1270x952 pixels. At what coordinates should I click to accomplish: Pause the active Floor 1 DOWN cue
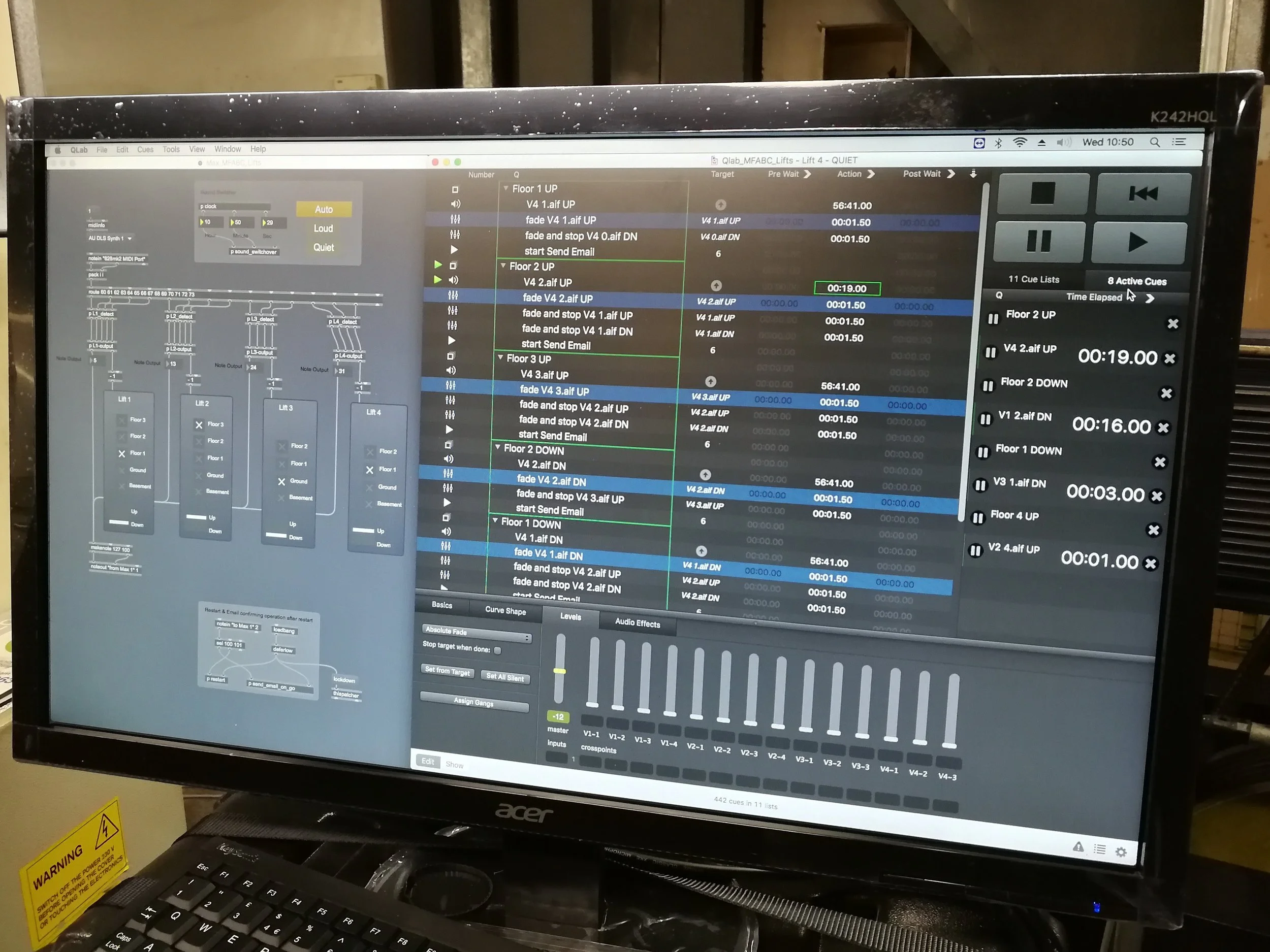983,453
